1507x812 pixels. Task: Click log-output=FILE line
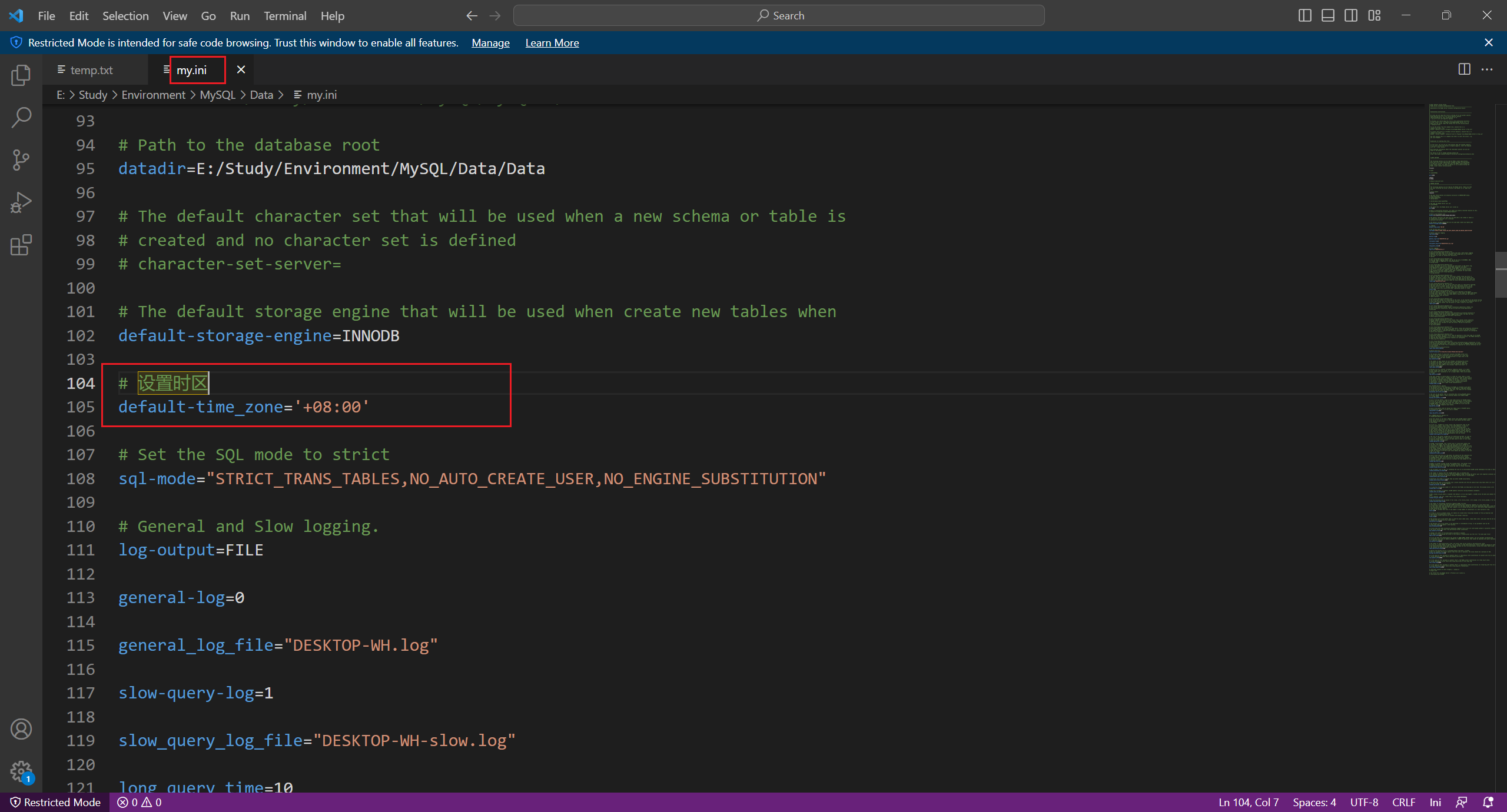click(191, 550)
